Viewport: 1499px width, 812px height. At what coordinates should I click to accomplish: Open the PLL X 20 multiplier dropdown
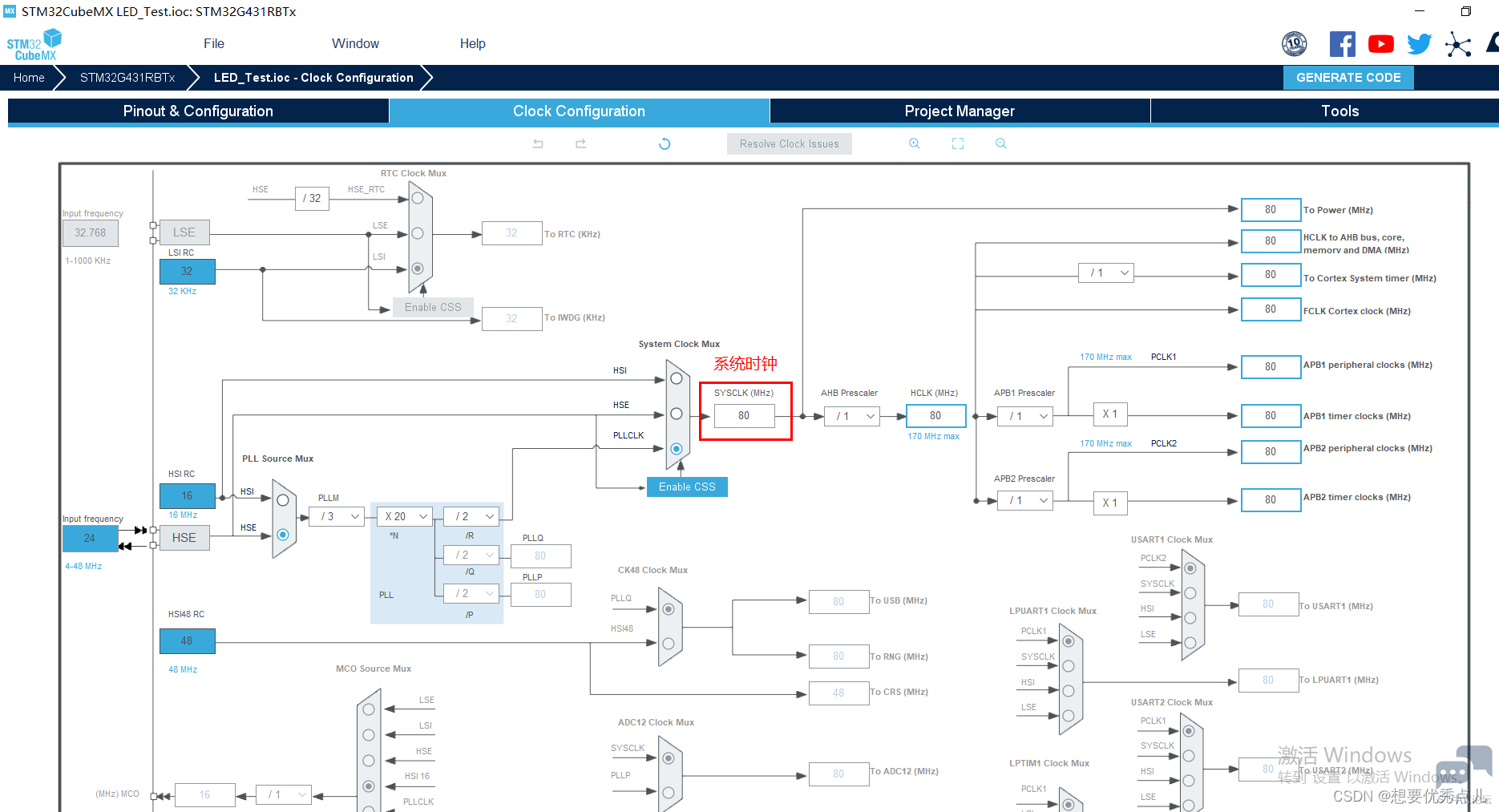(x=405, y=516)
